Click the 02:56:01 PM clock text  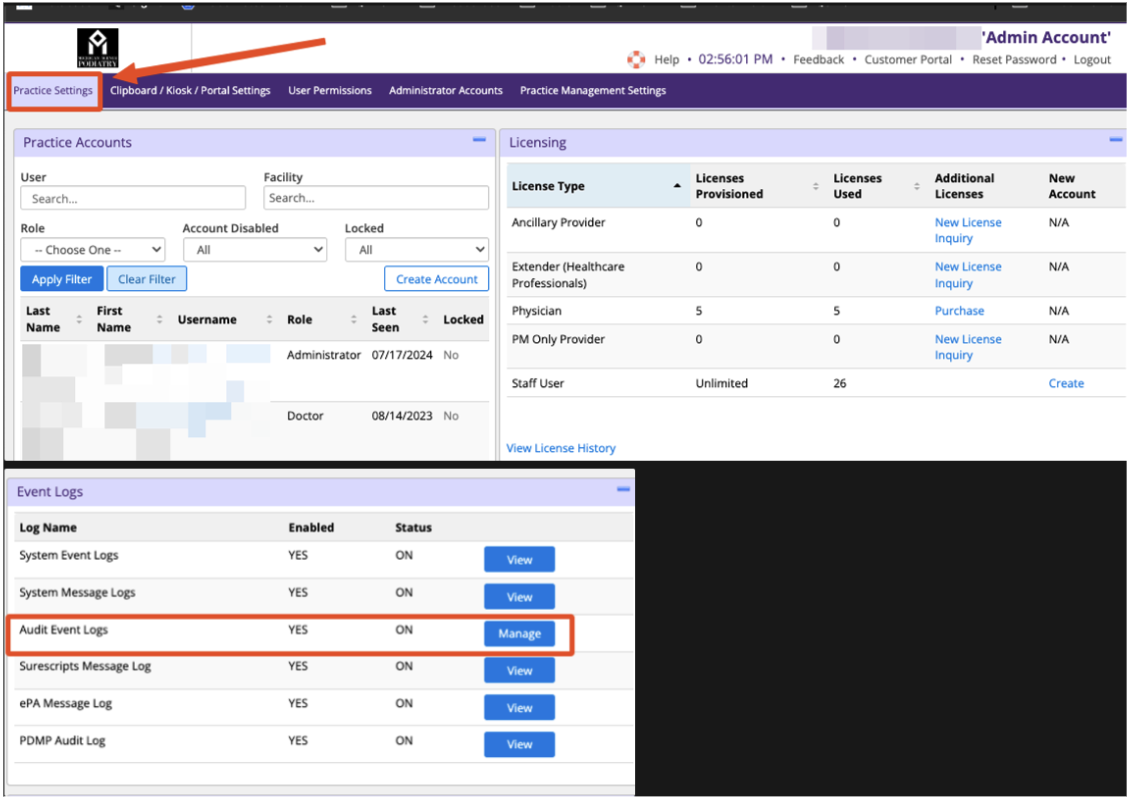735,59
